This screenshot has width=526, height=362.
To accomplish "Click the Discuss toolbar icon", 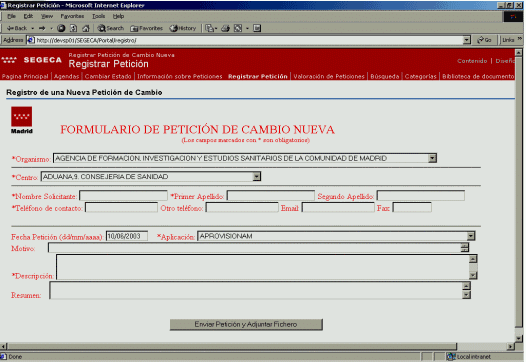I will tap(257, 28).
